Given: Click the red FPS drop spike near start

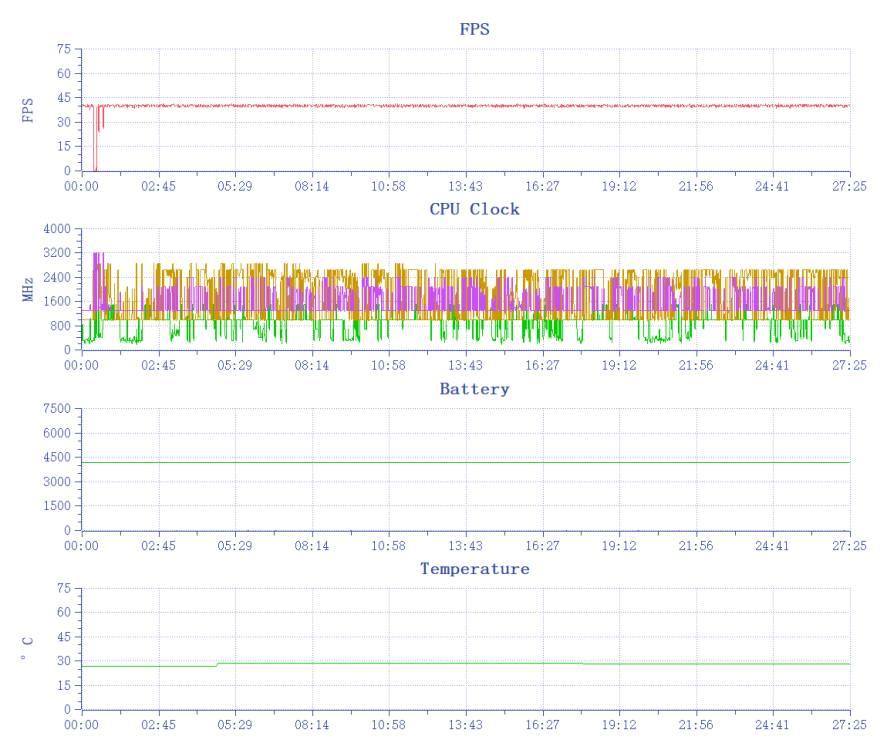Looking at the screenshot, I should 95,140.
